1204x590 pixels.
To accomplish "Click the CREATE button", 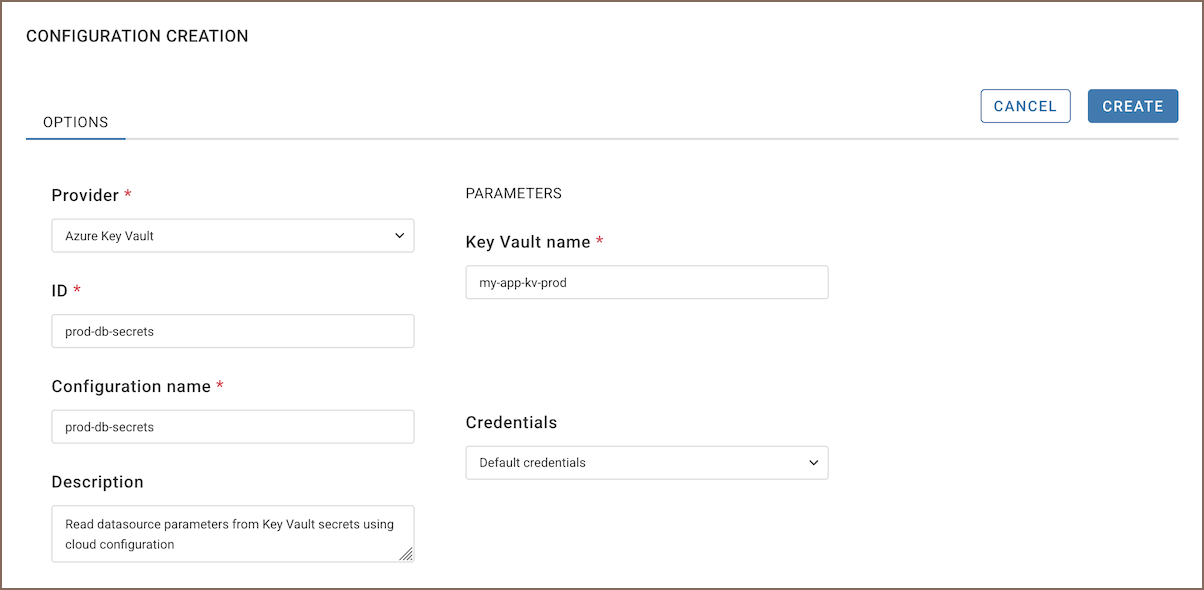I will pos(1133,106).
